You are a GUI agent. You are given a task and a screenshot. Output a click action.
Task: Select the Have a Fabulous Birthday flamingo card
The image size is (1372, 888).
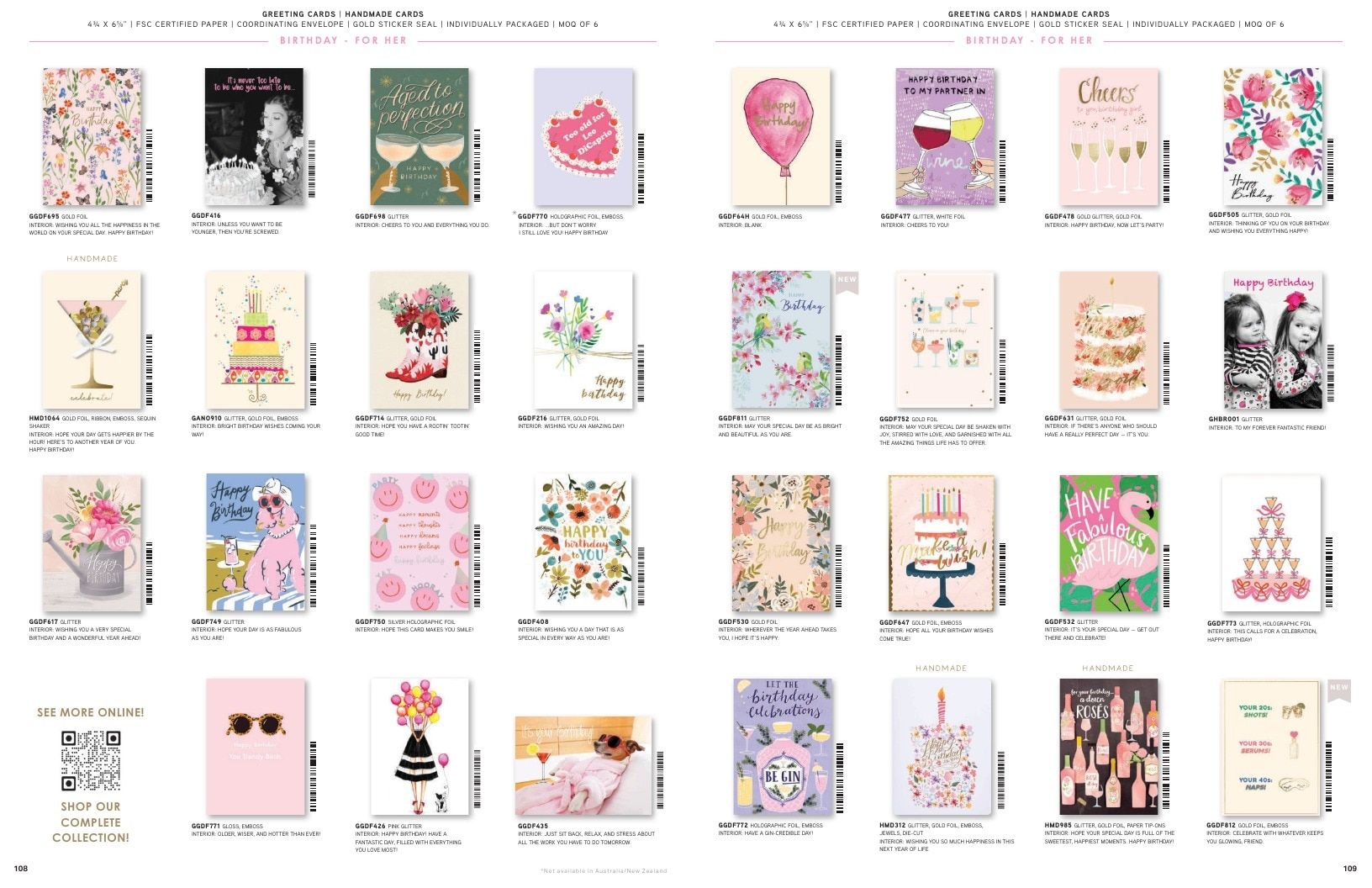(1108, 543)
